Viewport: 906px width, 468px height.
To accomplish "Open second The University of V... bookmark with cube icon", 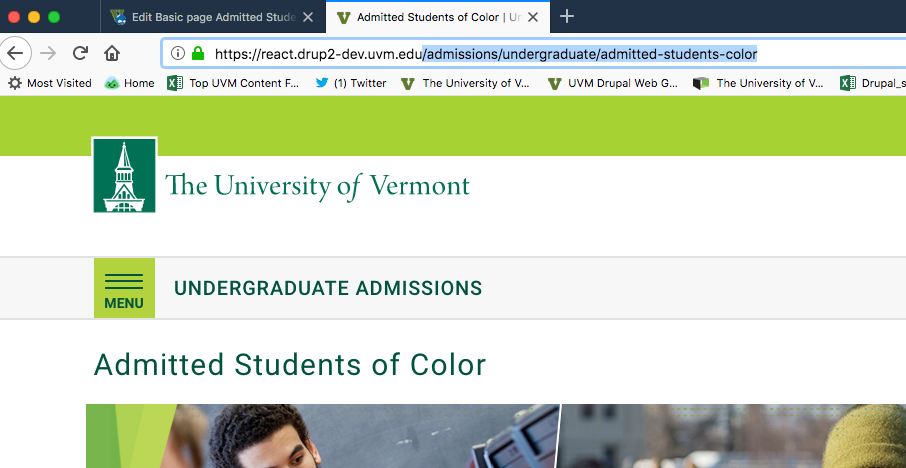I will point(759,83).
